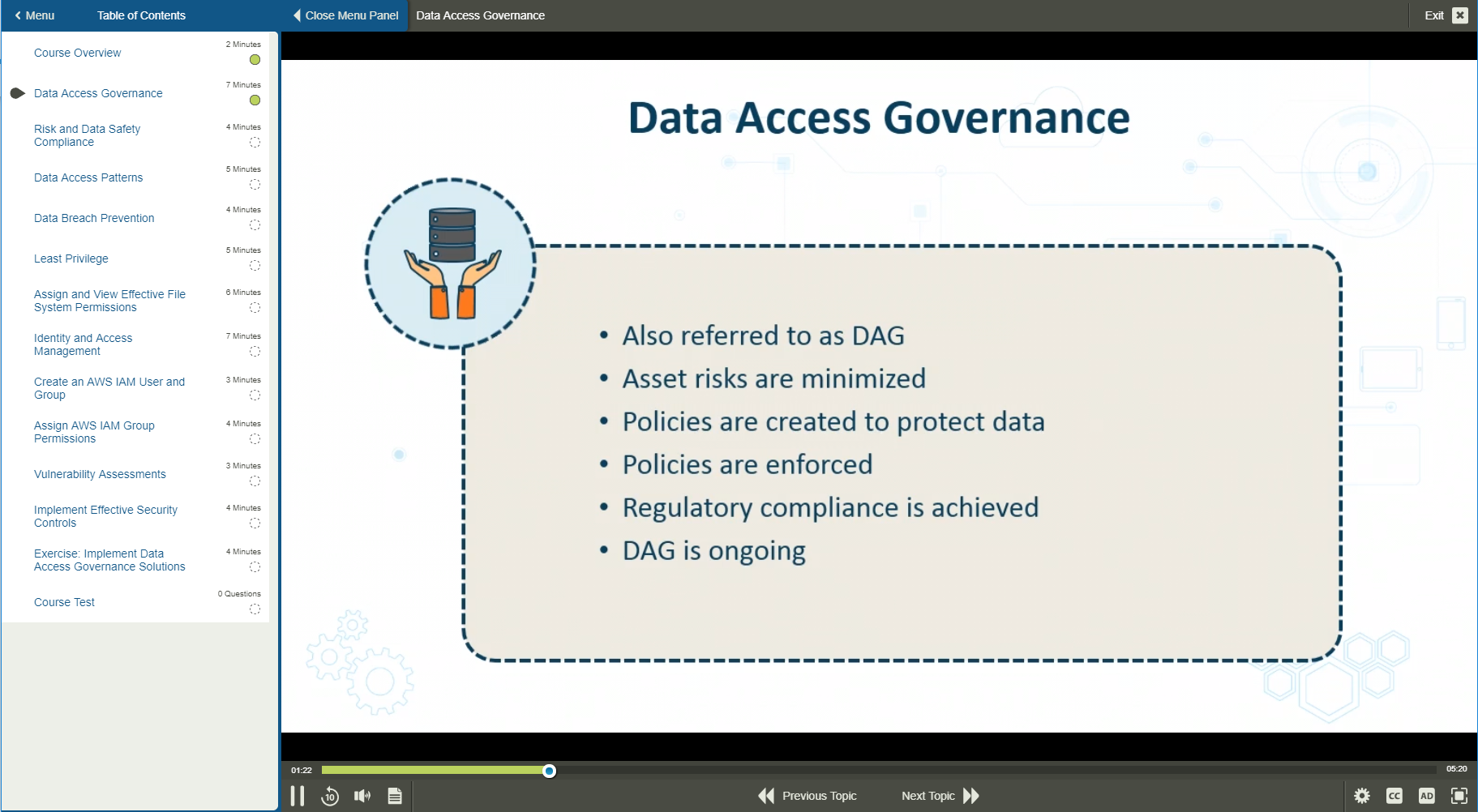1478x812 pixels.
Task: Enter fullscreen mode
Action: 1459,796
